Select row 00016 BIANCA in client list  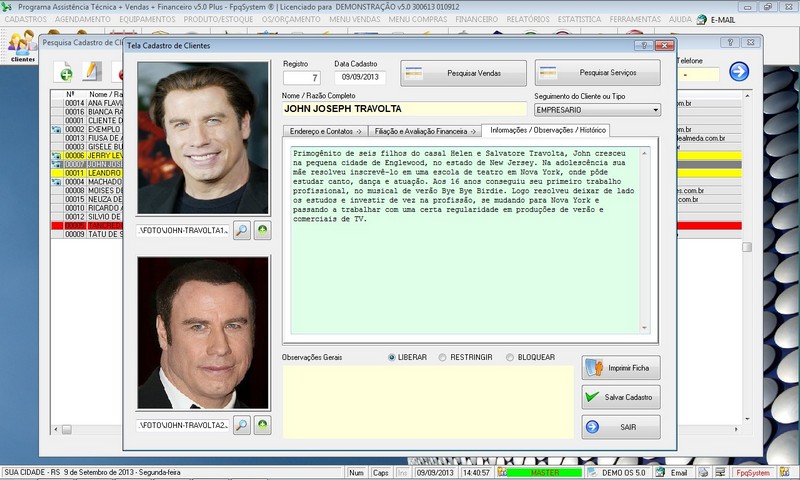(87, 112)
